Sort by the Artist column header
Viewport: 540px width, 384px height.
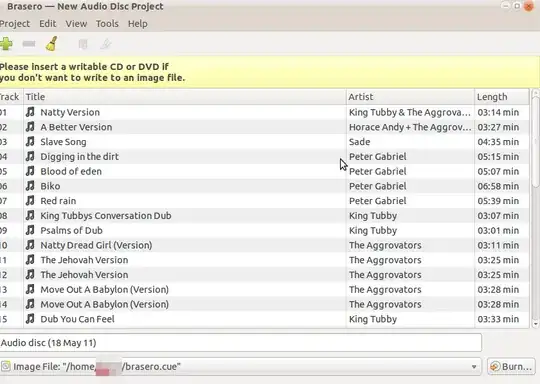(x=410, y=97)
